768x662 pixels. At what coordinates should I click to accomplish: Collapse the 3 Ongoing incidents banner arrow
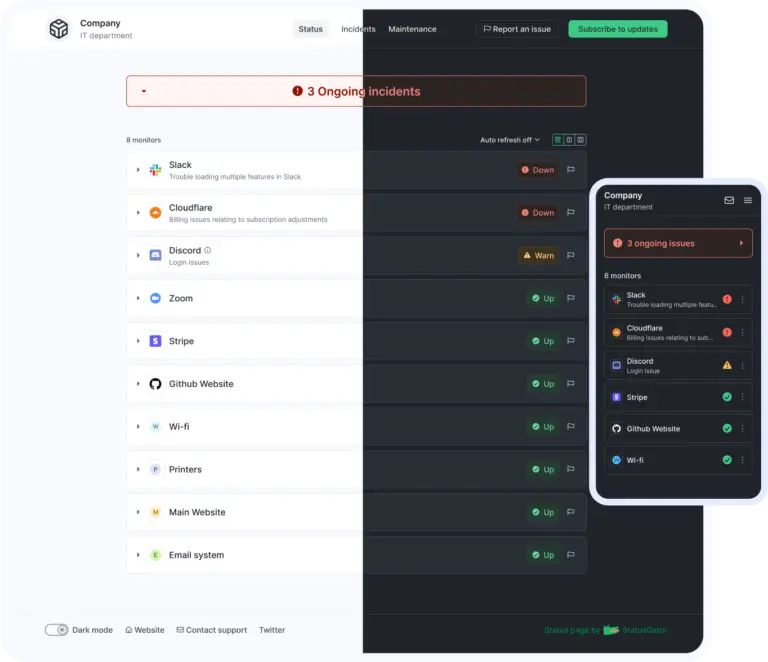point(144,91)
